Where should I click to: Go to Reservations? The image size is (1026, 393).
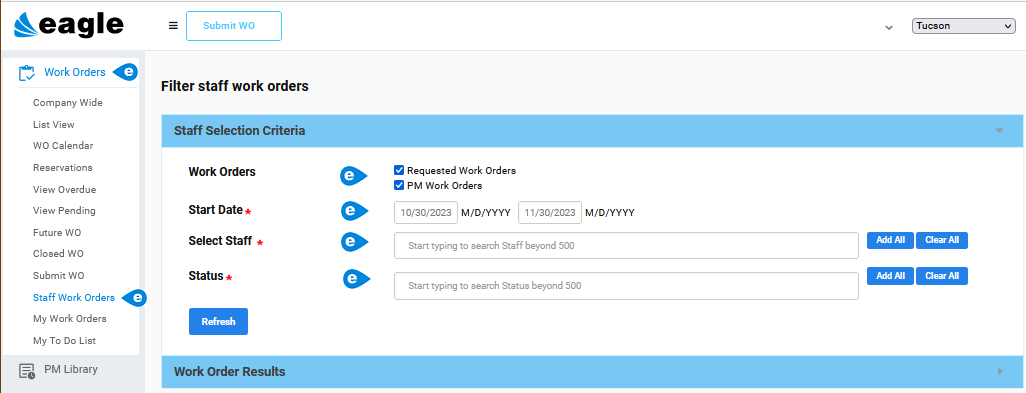[63, 167]
